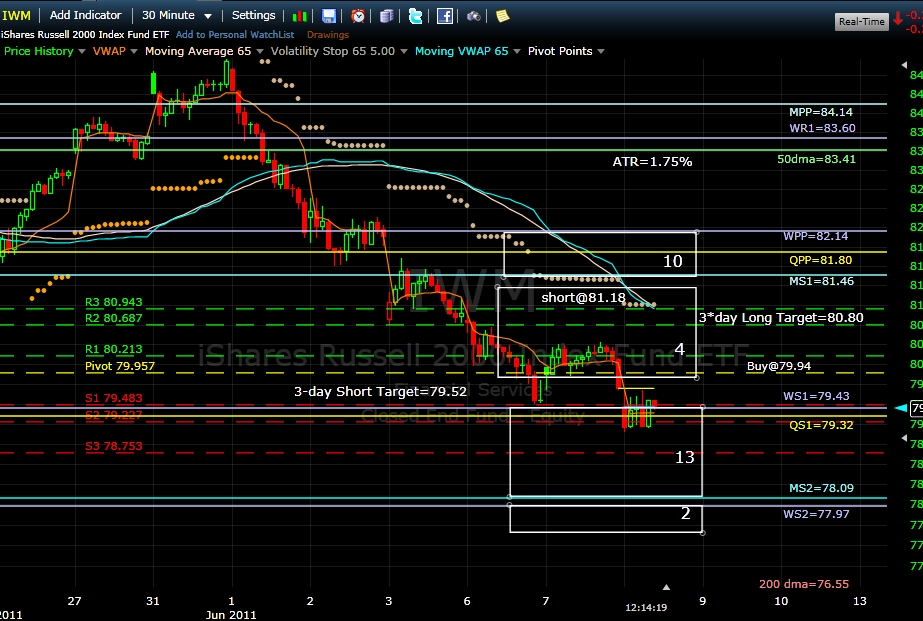The image size is (923, 621).
Task: Expand the Price History dropdown
Action: coord(82,51)
